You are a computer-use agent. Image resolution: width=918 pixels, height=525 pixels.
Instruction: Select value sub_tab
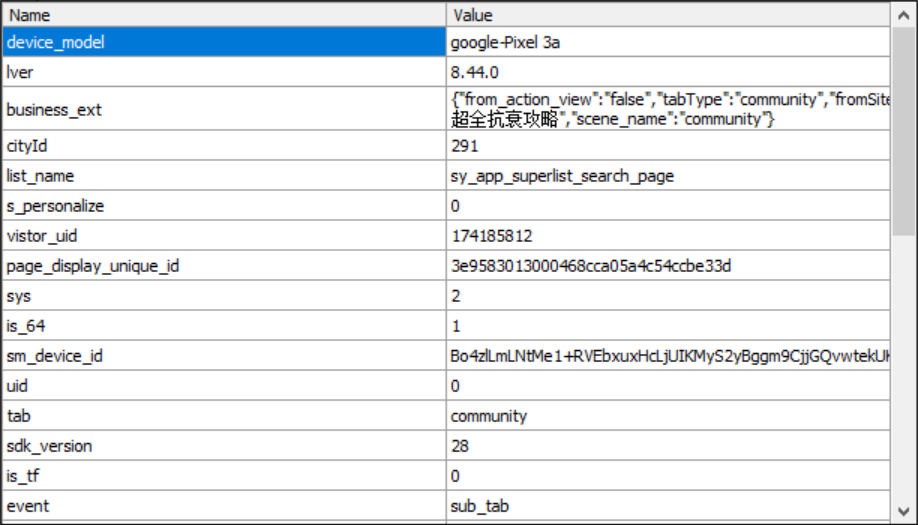pos(668,506)
